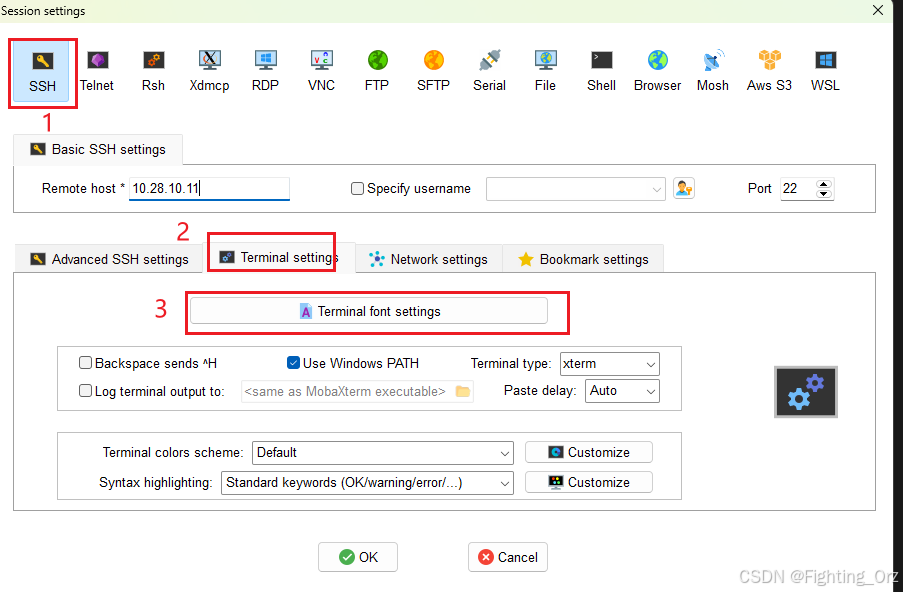Image resolution: width=903 pixels, height=592 pixels.
Task: Open the SFTP session icon
Action: (433, 70)
